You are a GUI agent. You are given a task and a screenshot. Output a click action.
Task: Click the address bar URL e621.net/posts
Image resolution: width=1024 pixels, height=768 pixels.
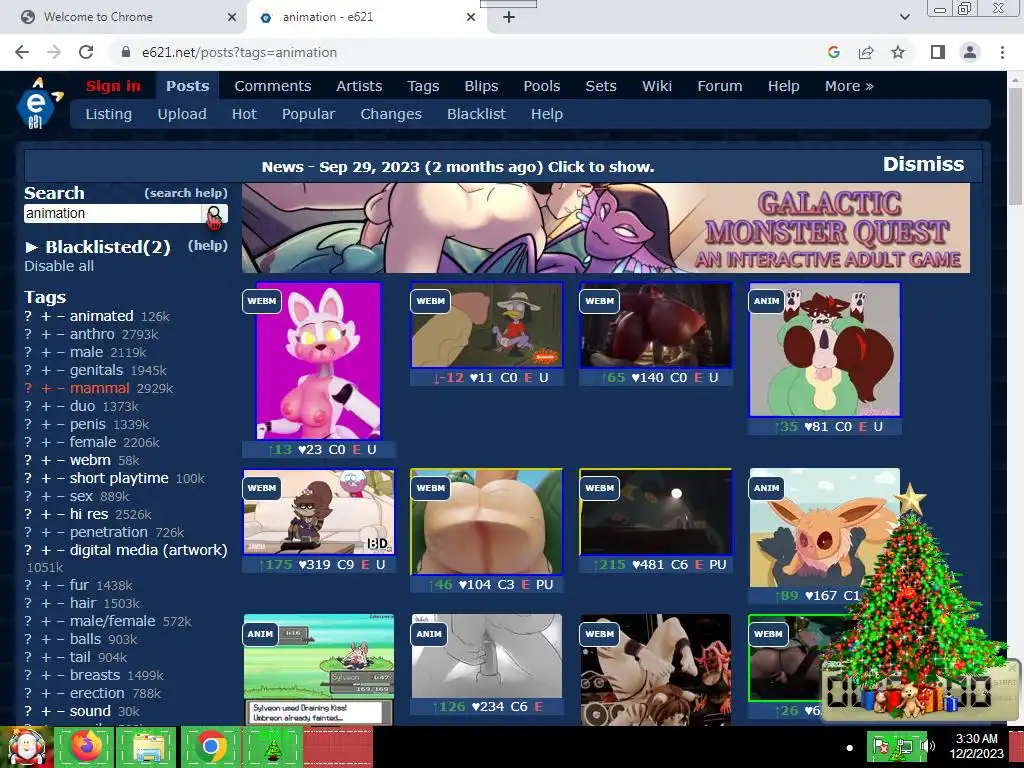click(239, 52)
